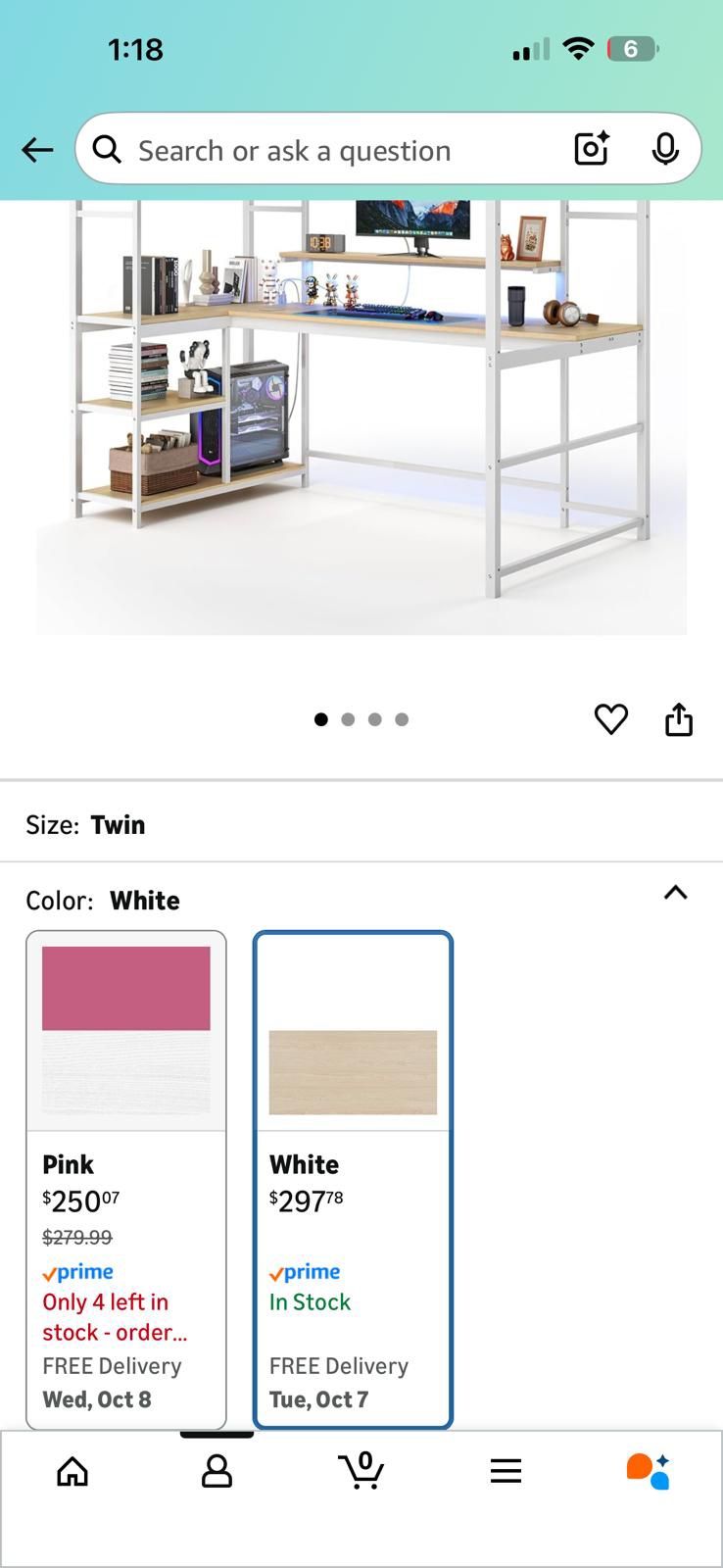This screenshot has width=723, height=1568.
Task: Jump to second image carousel dot
Action: pyautogui.click(x=348, y=719)
